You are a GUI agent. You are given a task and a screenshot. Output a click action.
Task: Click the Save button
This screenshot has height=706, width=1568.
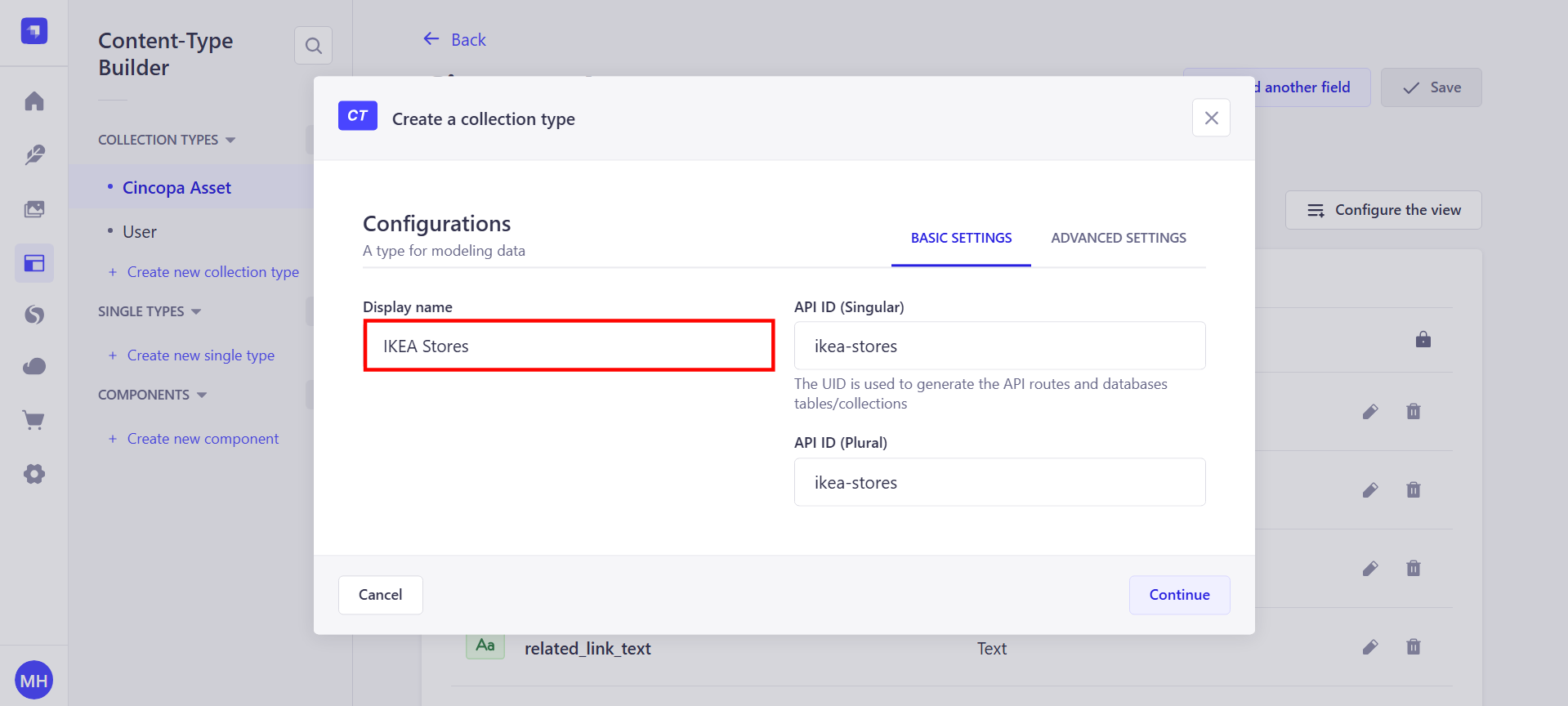pyautogui.click(x=1431, y=87)
